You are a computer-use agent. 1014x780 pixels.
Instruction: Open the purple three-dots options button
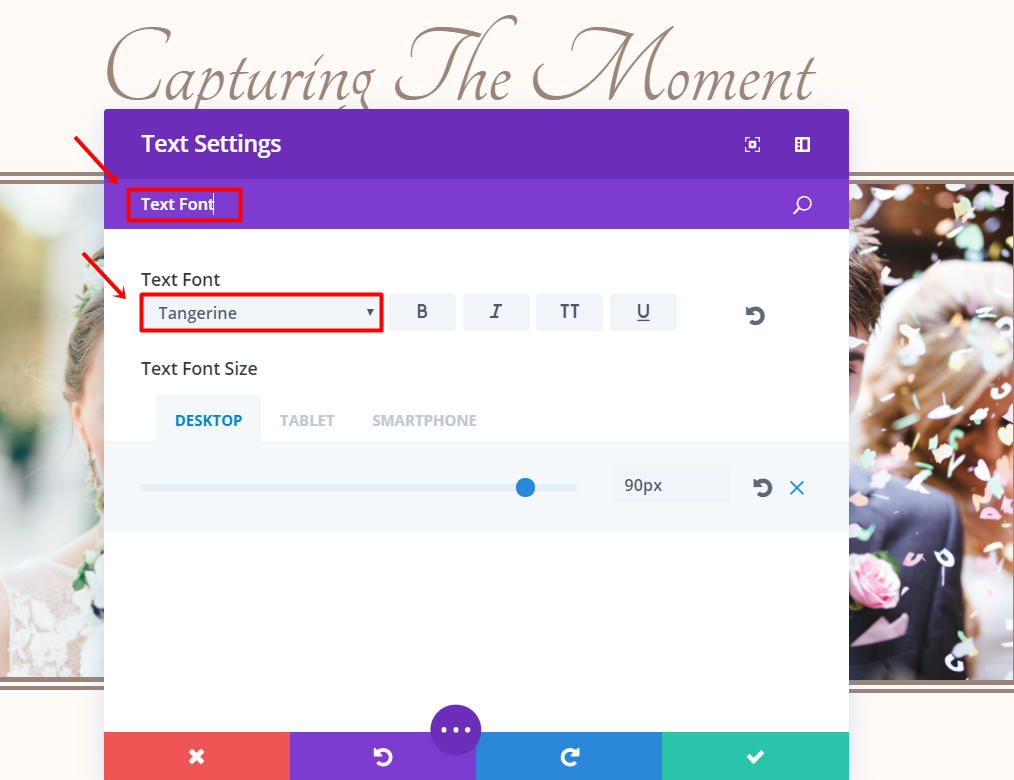455,730
